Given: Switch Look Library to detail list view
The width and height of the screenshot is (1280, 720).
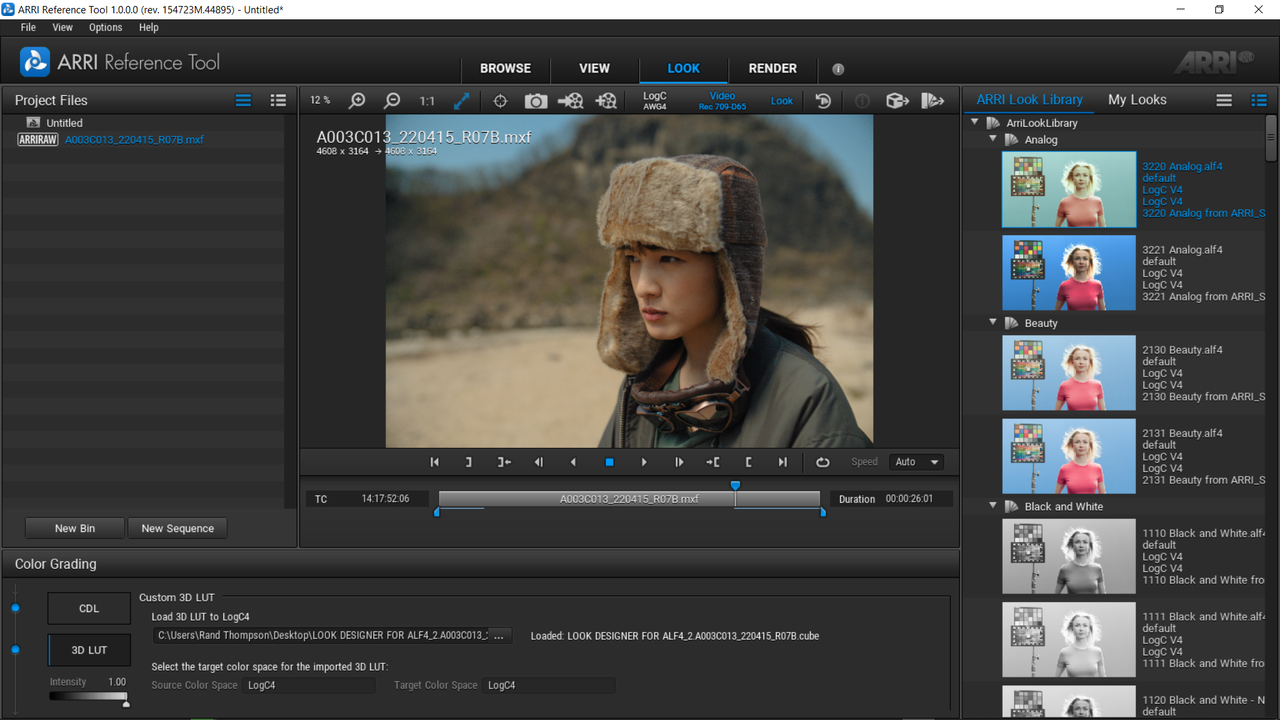Looking at the screenshot, I should (x=1259, y=100).
